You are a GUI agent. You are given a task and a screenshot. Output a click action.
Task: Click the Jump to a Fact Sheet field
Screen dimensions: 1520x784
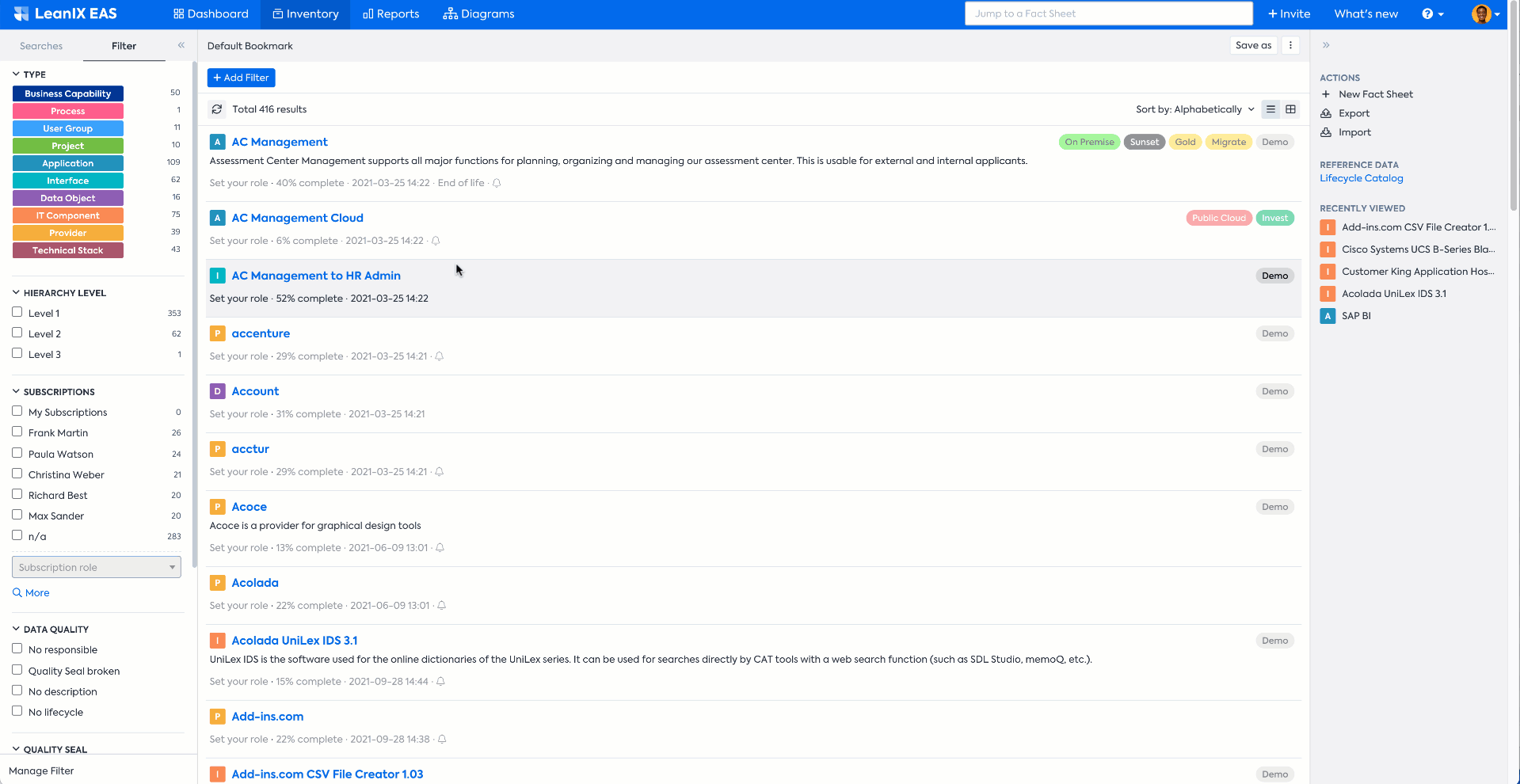1109,13
